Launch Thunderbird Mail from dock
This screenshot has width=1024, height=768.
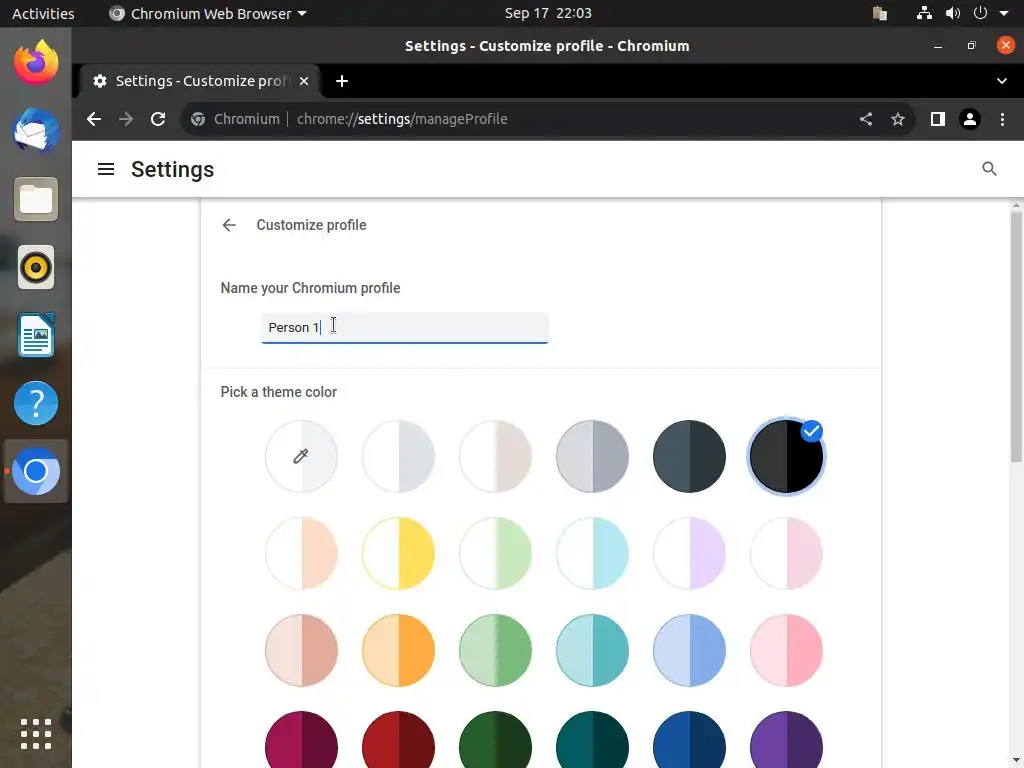coord(36,131)
